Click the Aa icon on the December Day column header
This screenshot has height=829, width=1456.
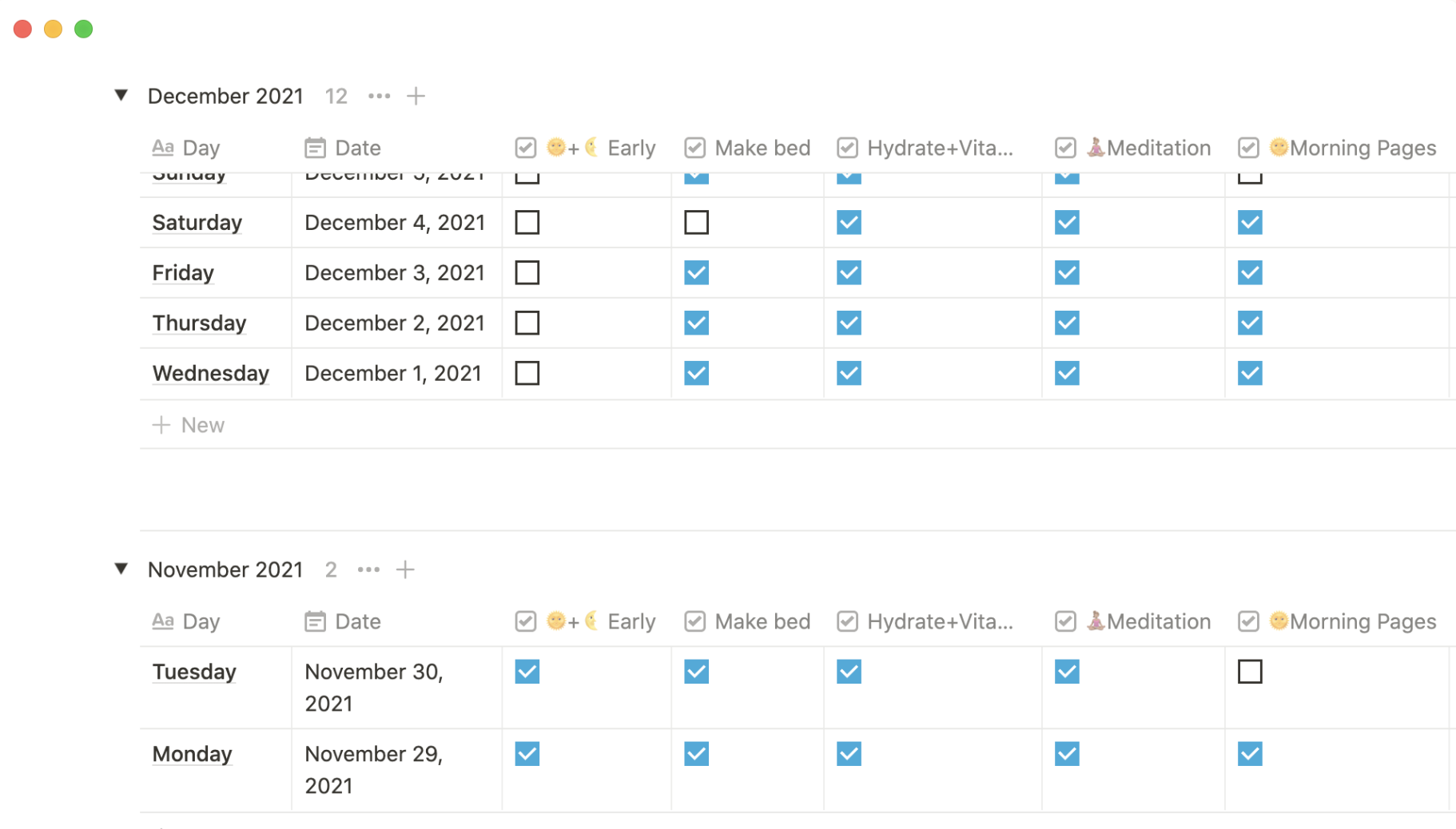coord(162,147)
